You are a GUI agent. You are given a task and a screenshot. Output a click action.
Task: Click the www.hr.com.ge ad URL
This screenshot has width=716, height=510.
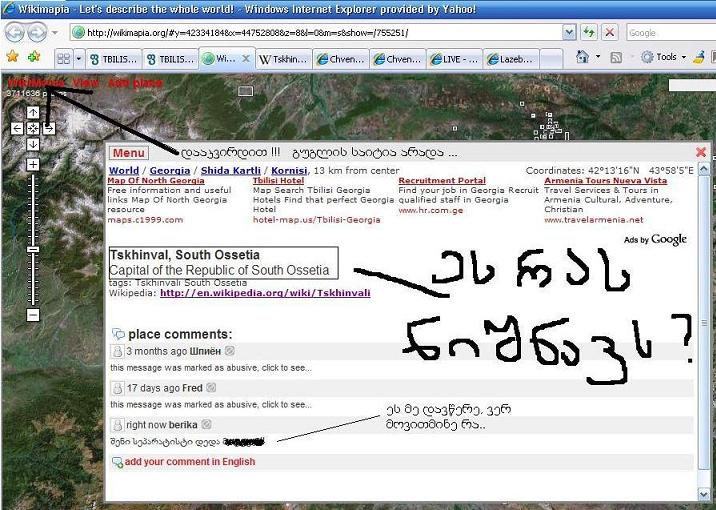pyautogui.click(x=431, y=210)
